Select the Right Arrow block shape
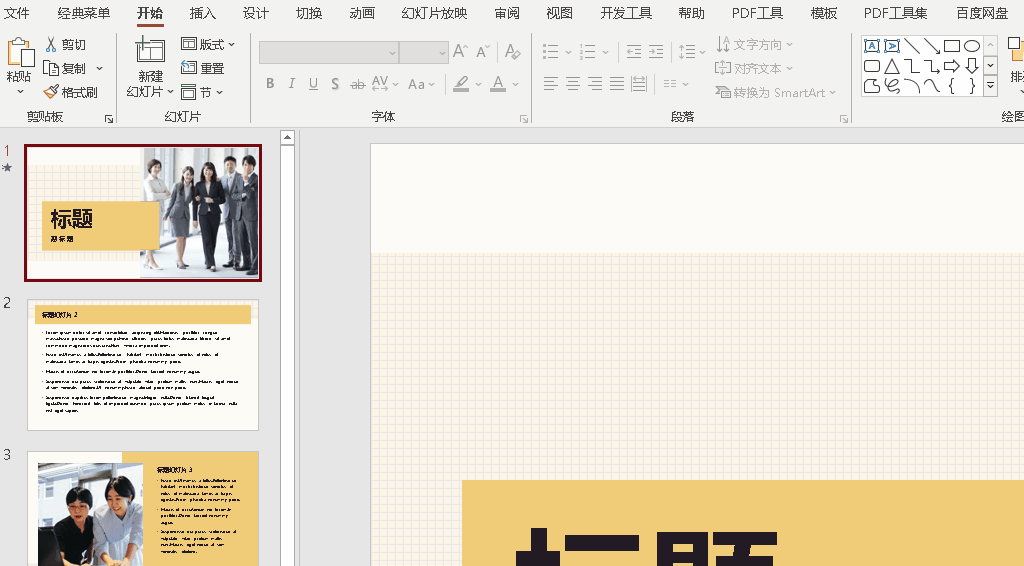Viewport: 1024px width, 566px height. click(x=952, y=66)
